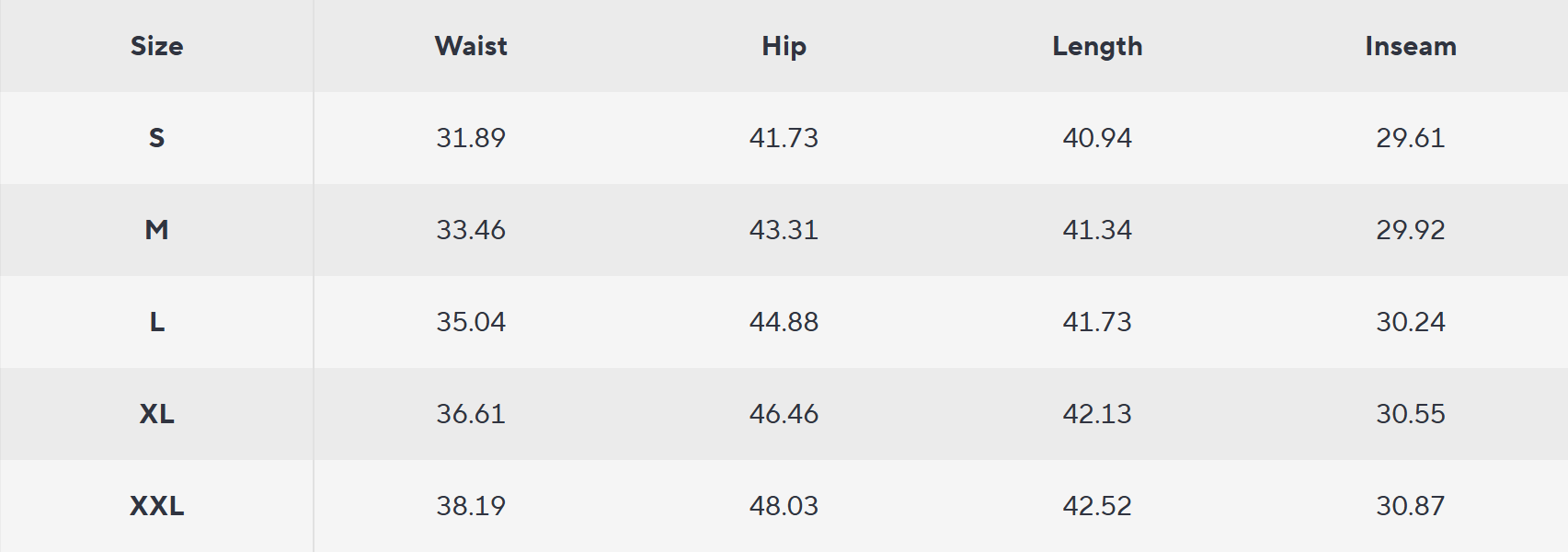Click waist value 31.89 for size S
1568x552 pixels.
coord(471,138)
